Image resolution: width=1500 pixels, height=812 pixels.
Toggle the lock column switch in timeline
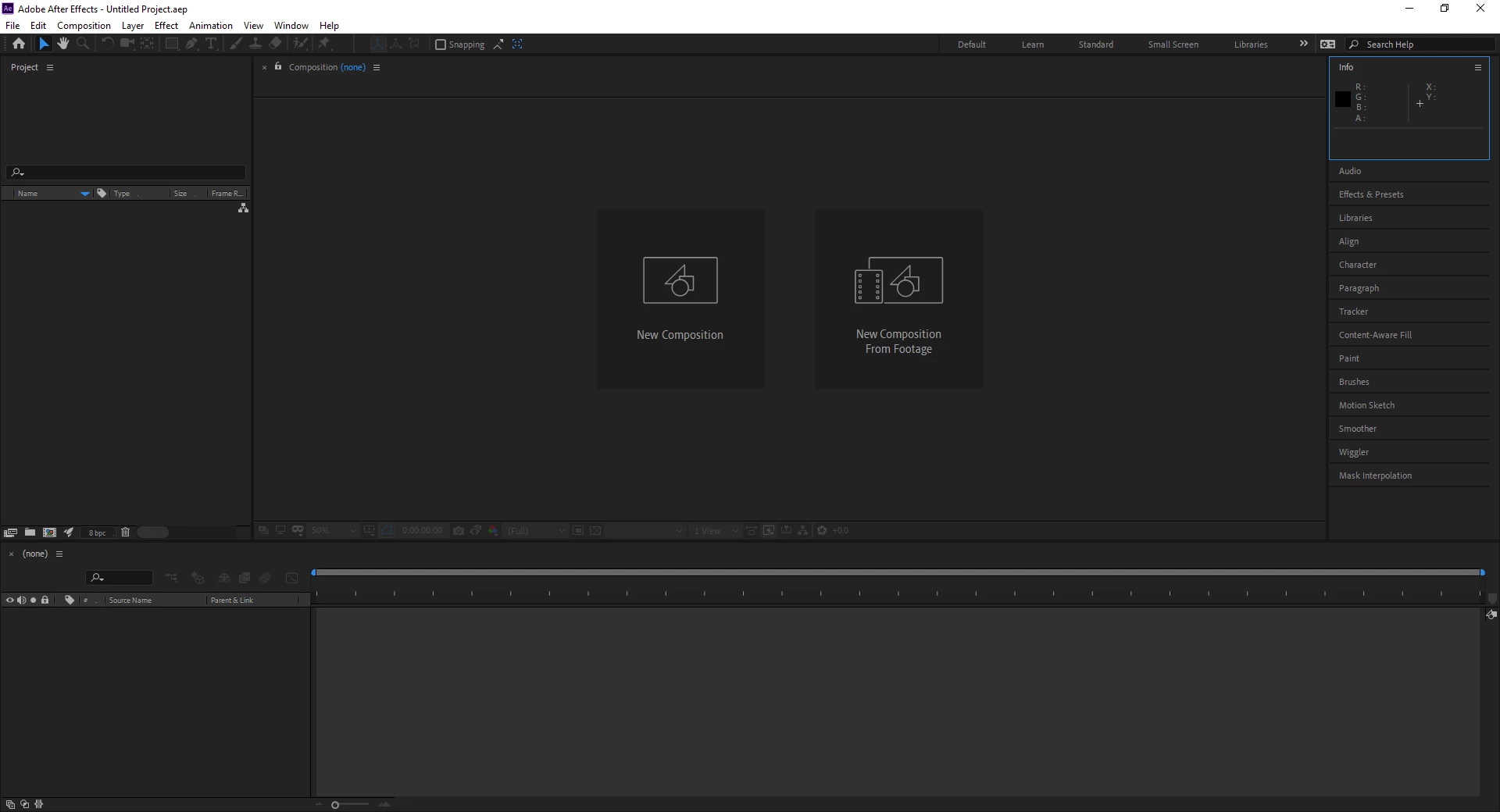pos(45,600)
